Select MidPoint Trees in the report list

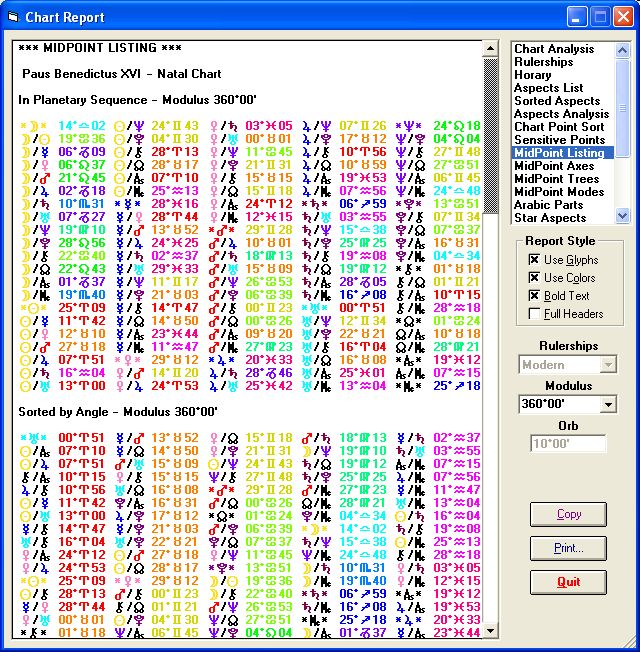point(558,179)
